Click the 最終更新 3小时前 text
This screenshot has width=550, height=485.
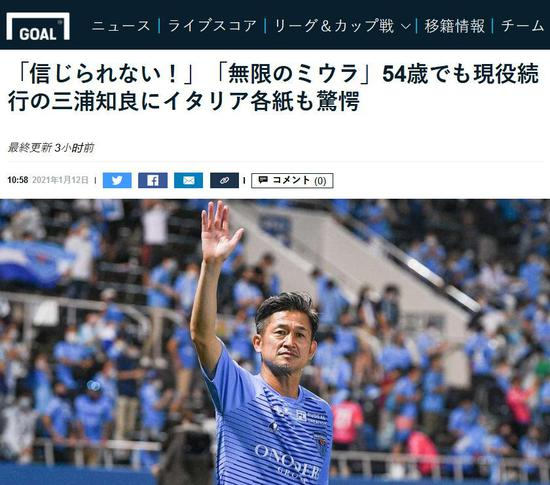coord(51,148)
